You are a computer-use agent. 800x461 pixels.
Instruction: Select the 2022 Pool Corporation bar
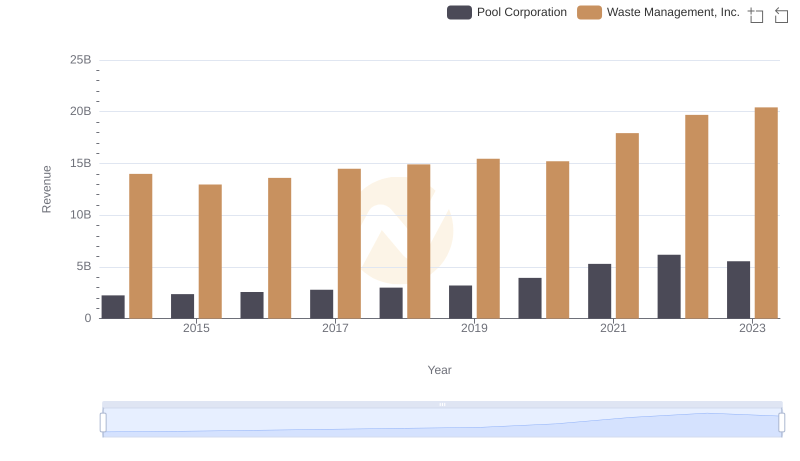pos(669,287)
